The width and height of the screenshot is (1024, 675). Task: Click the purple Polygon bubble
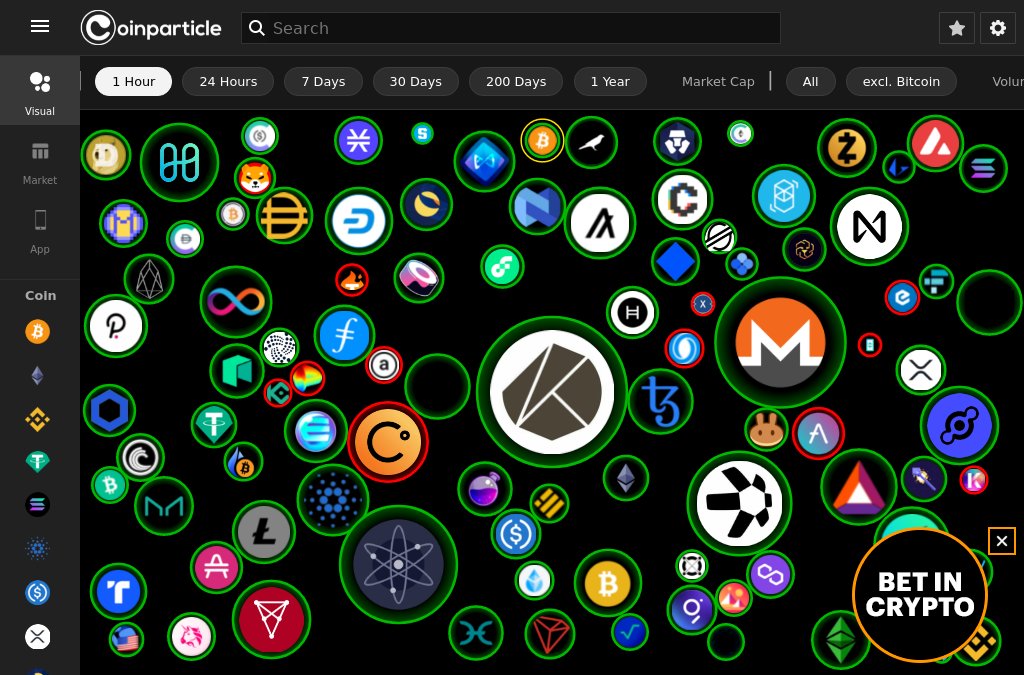770,574
